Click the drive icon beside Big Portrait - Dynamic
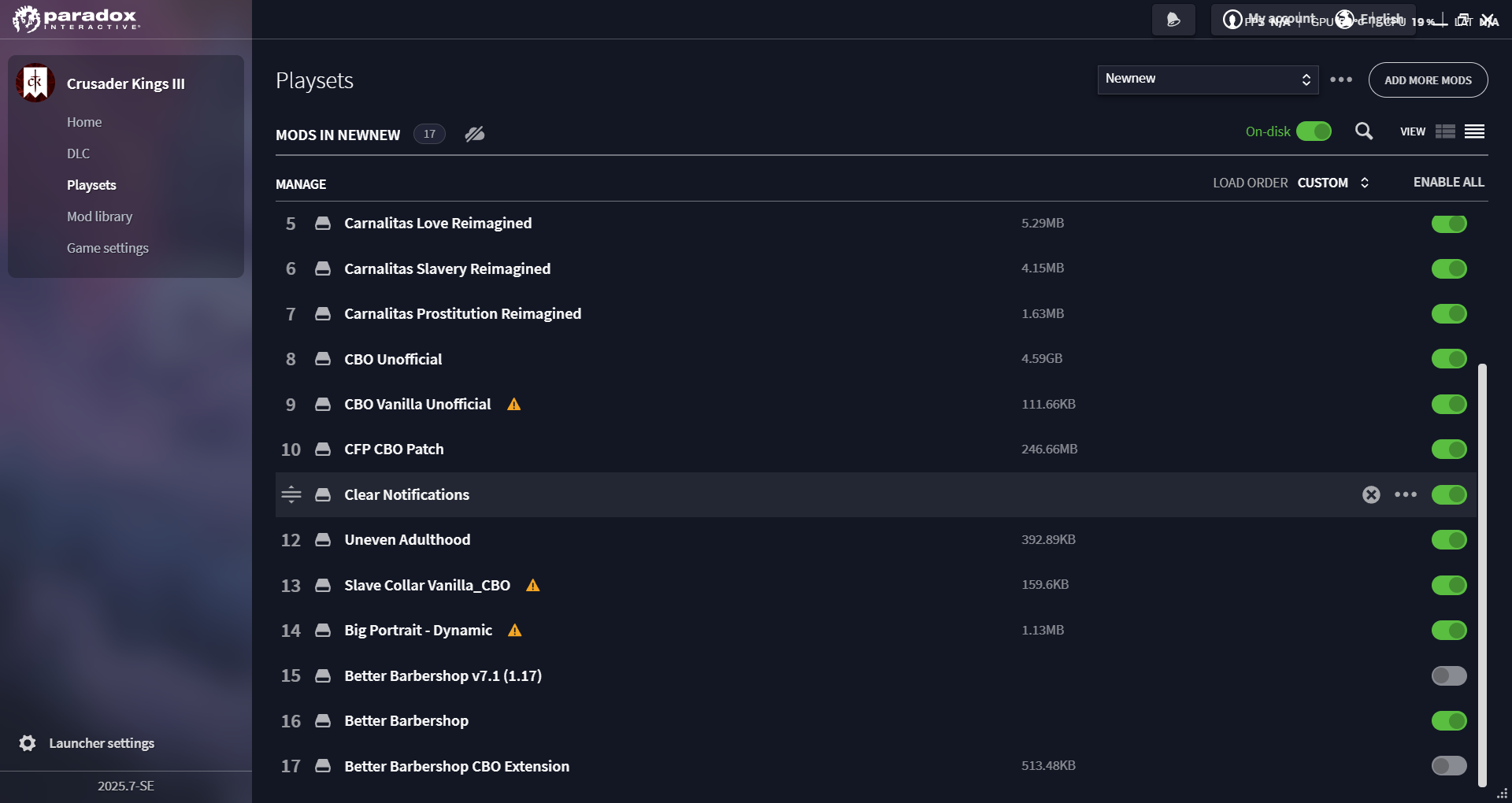Screen dimensions: 1512x803 323,631
